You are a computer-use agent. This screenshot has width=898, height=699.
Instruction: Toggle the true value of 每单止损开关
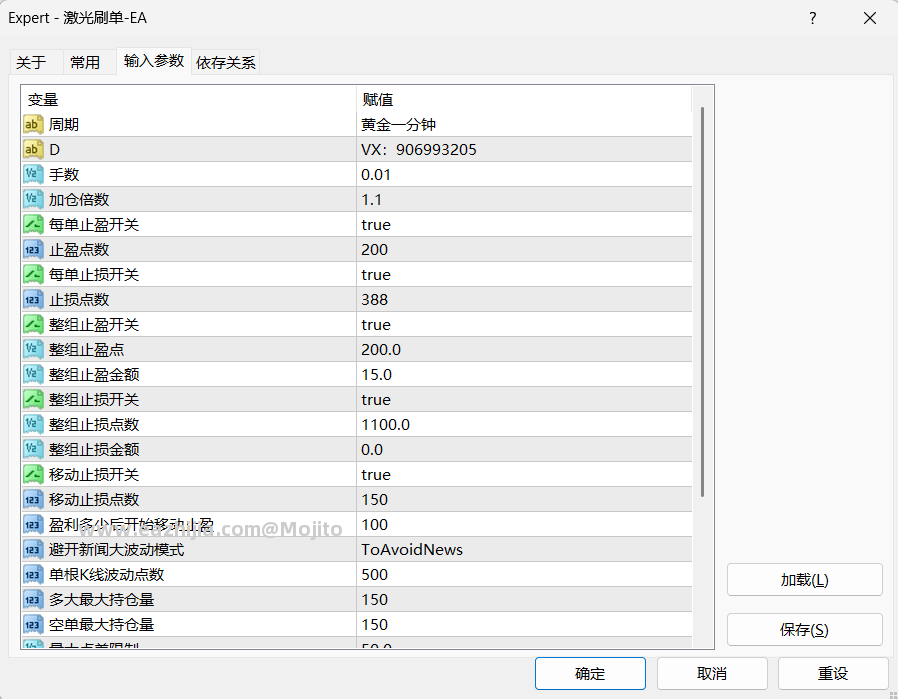pos(524,274)
